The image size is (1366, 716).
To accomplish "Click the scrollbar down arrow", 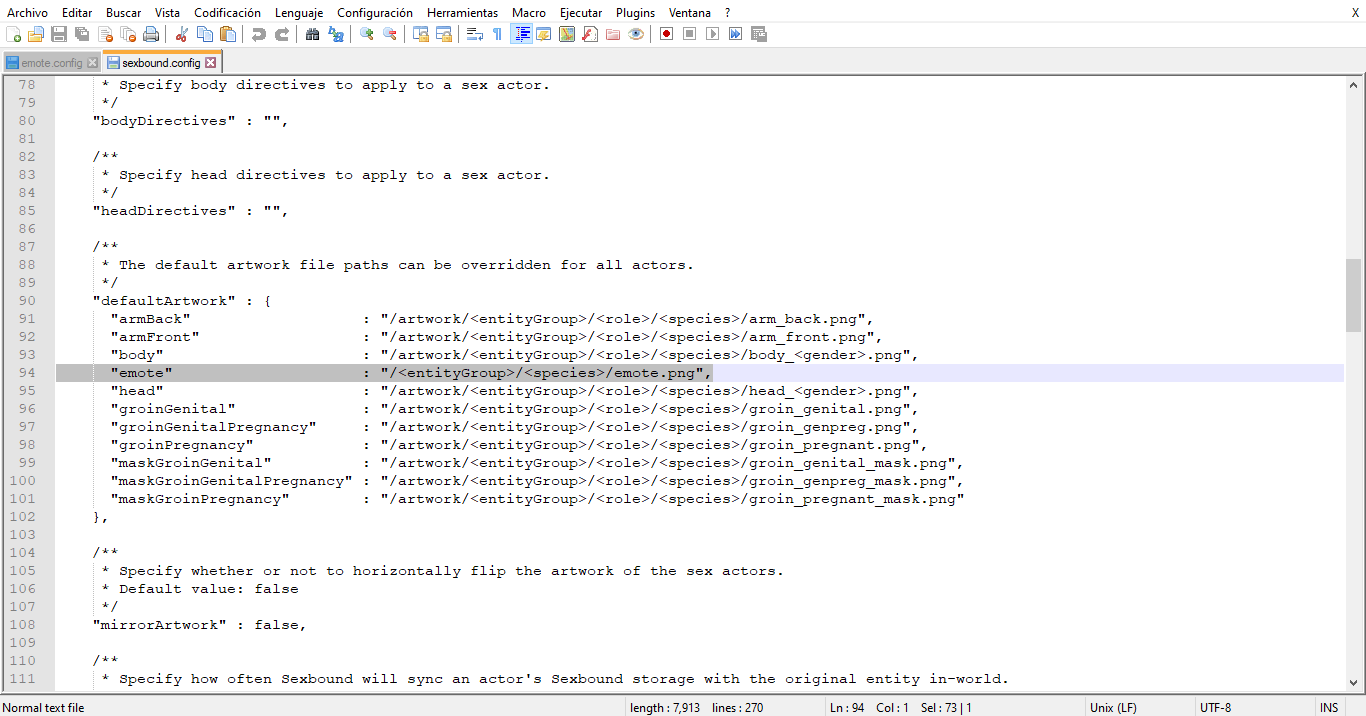I will [x=1353, y=682].
